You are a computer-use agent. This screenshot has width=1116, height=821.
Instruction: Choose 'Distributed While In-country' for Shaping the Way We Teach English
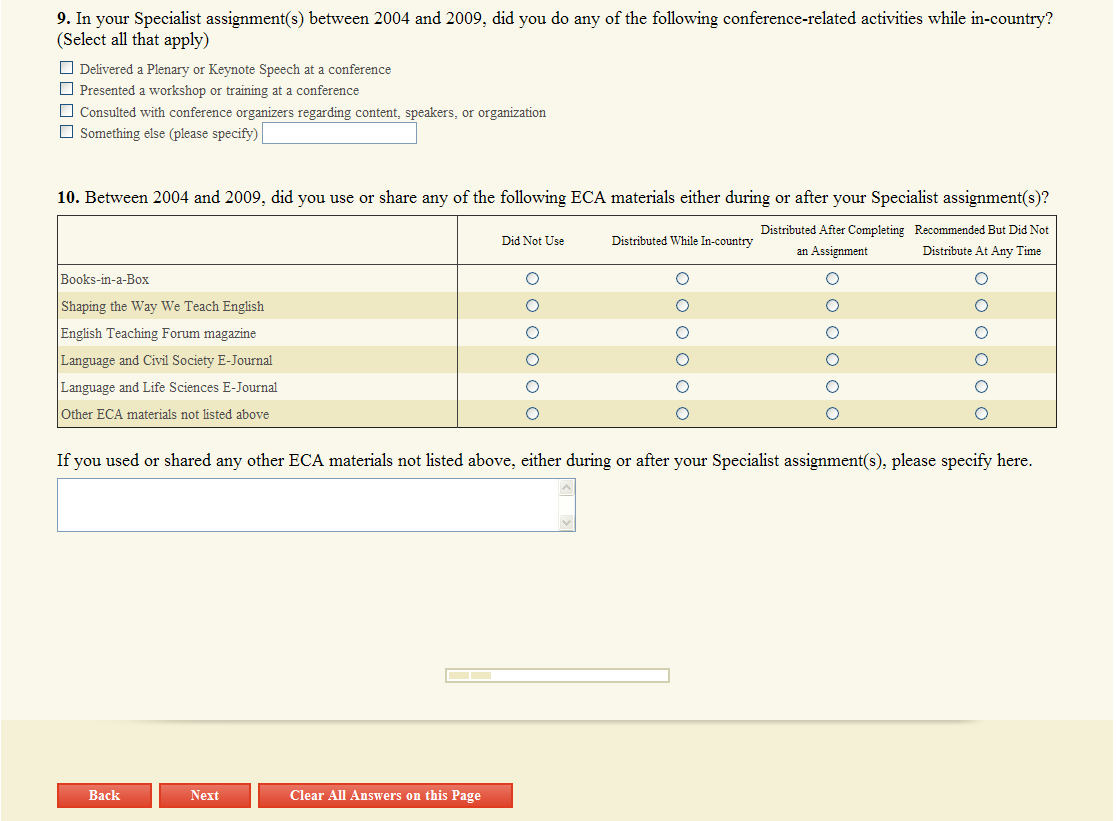[683, 306]
